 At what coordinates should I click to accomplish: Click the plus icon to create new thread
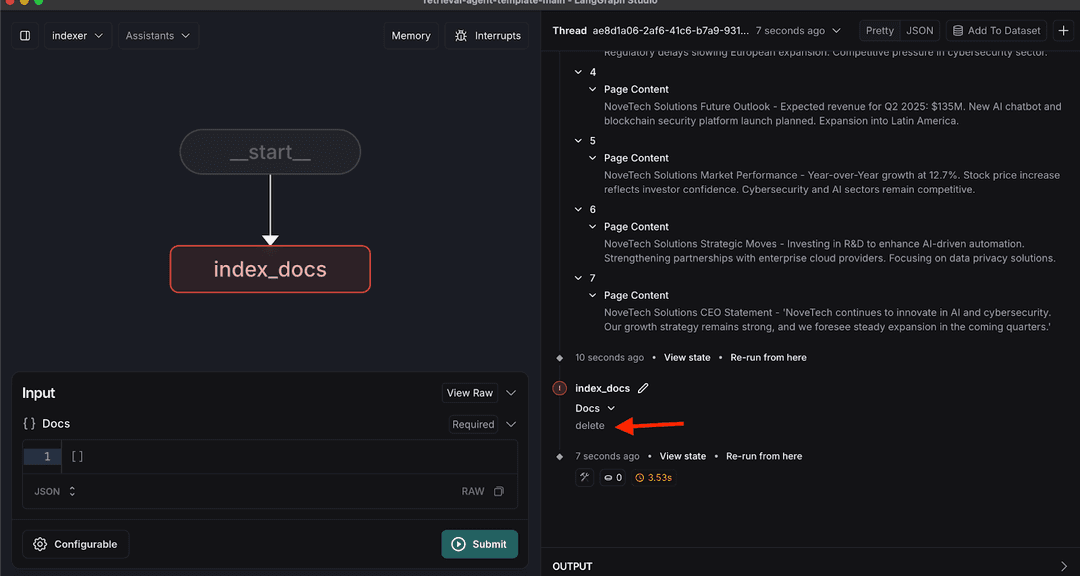click(1064, 30)
